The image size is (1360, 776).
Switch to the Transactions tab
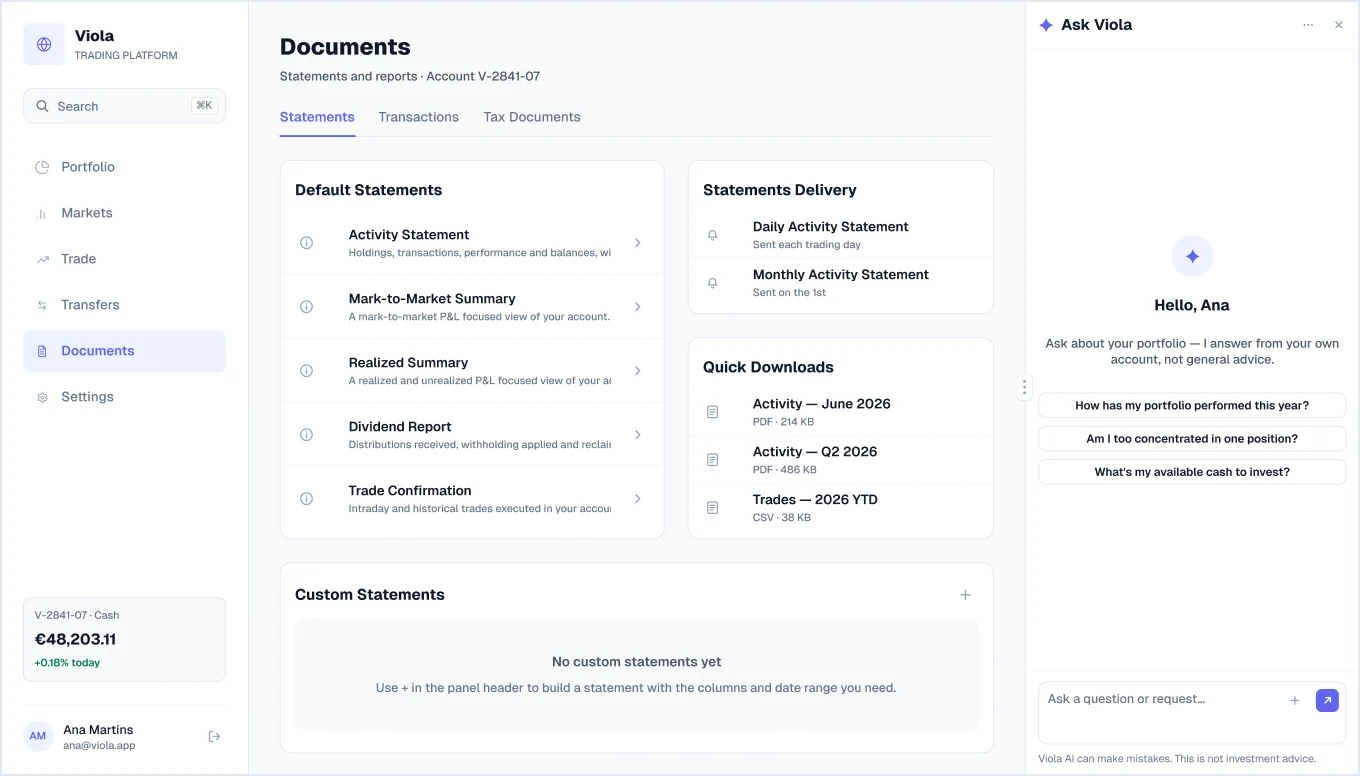(419, 117)
